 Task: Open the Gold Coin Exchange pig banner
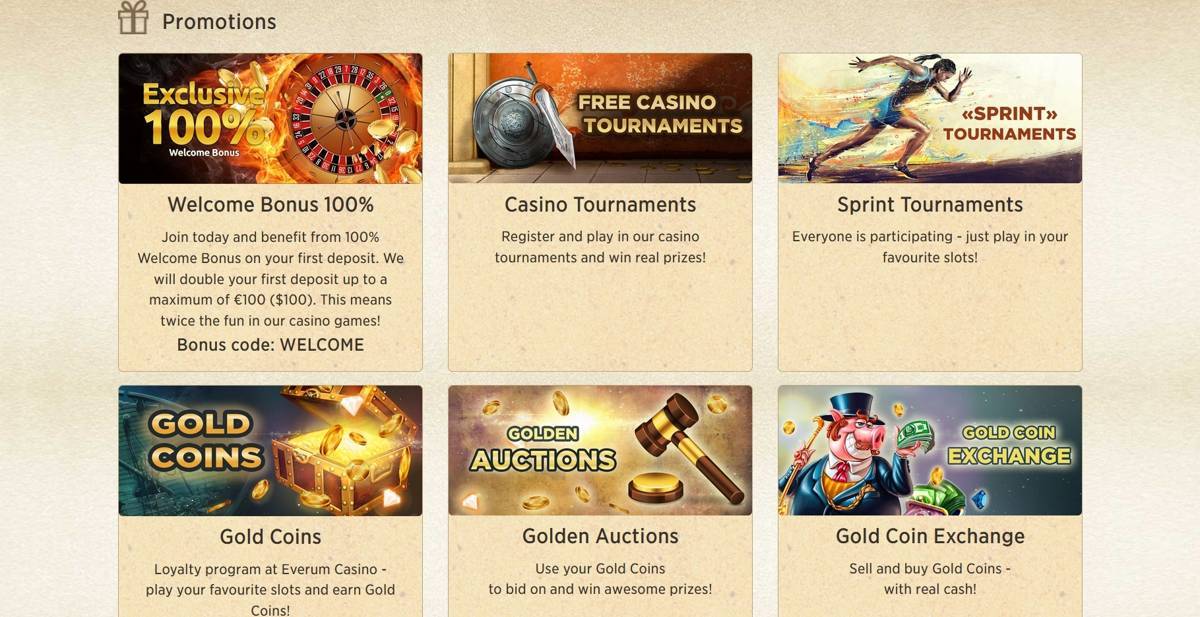point(930,450)
